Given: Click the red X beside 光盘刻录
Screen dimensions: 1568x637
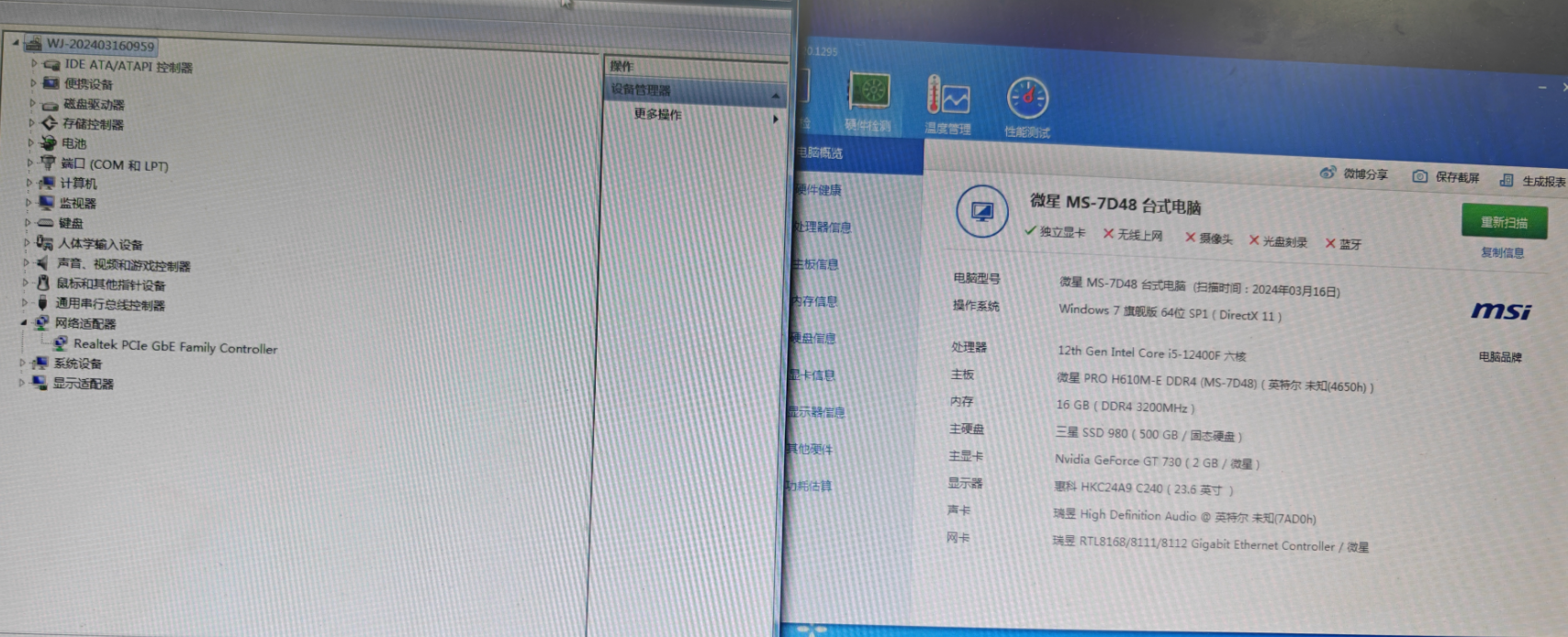Looking at the screenshot, I should 1254,240.
